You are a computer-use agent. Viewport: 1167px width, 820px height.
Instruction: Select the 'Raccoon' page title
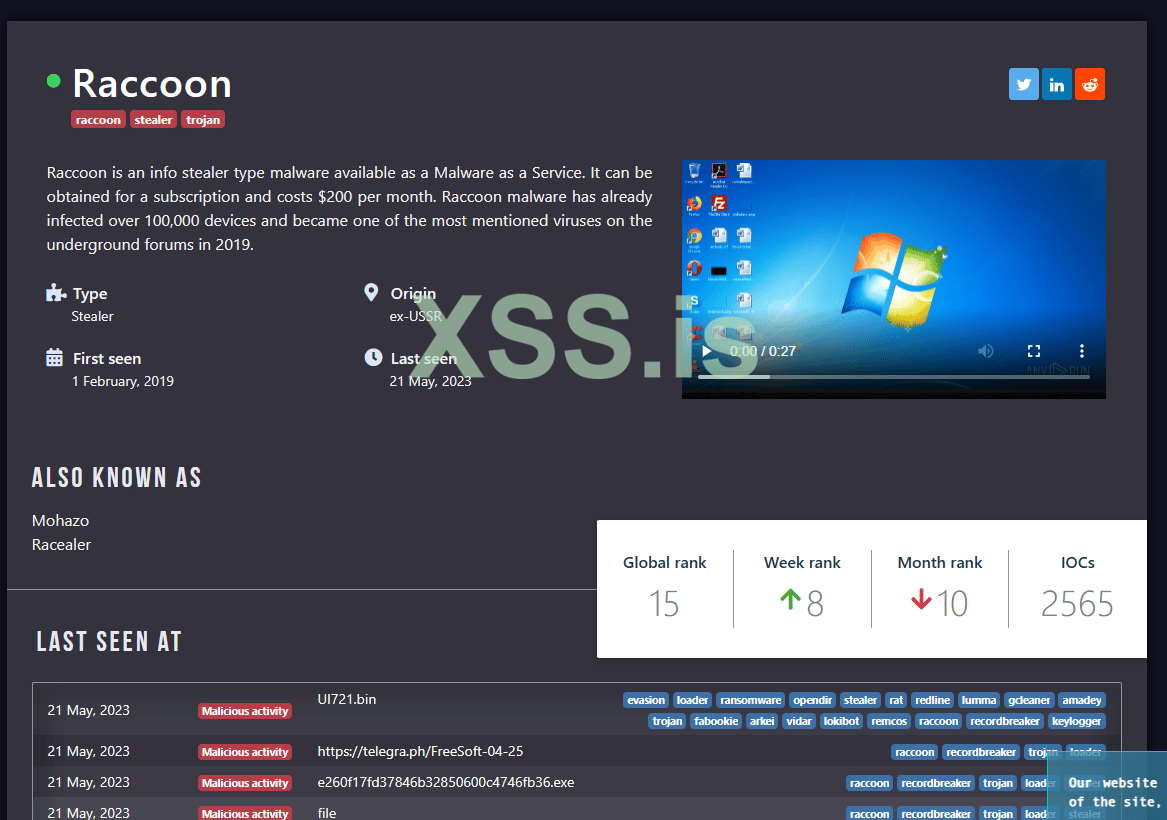tap(152, 83)
